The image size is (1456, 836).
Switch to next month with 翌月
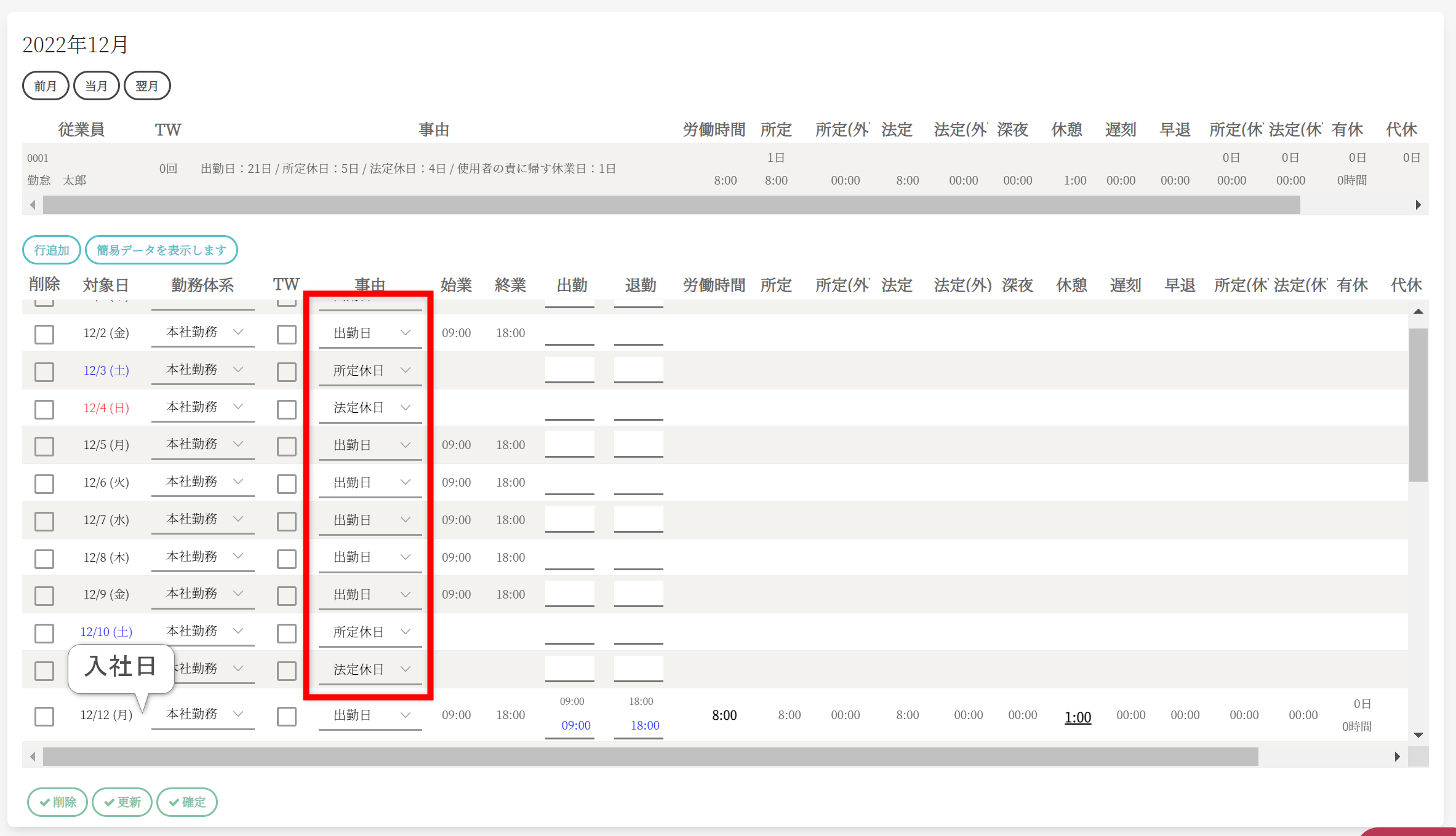click(x=147, y=86)
